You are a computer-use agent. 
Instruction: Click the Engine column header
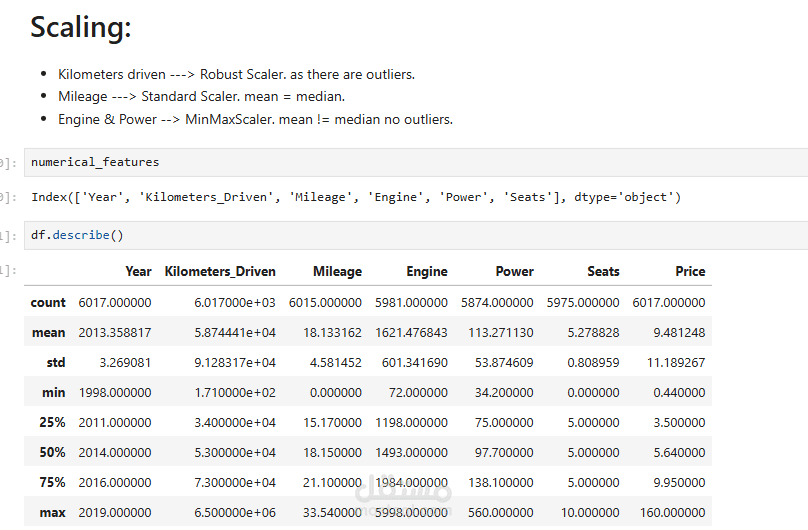click(426, 271)
